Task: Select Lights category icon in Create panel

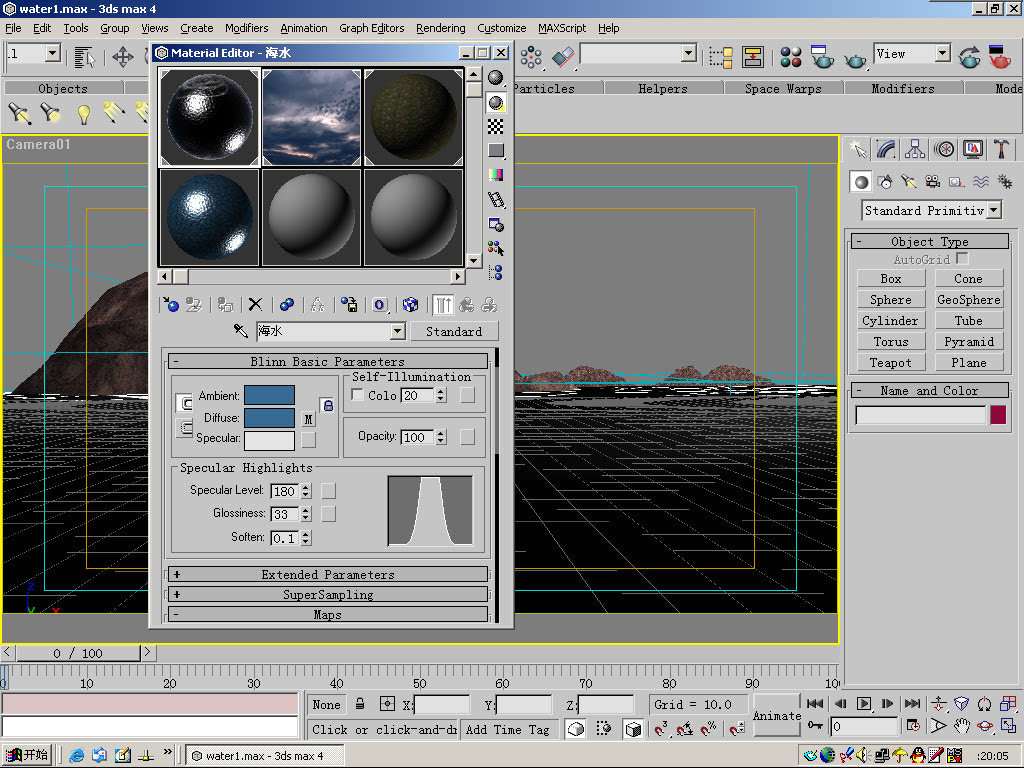Action: click(909, 182)
